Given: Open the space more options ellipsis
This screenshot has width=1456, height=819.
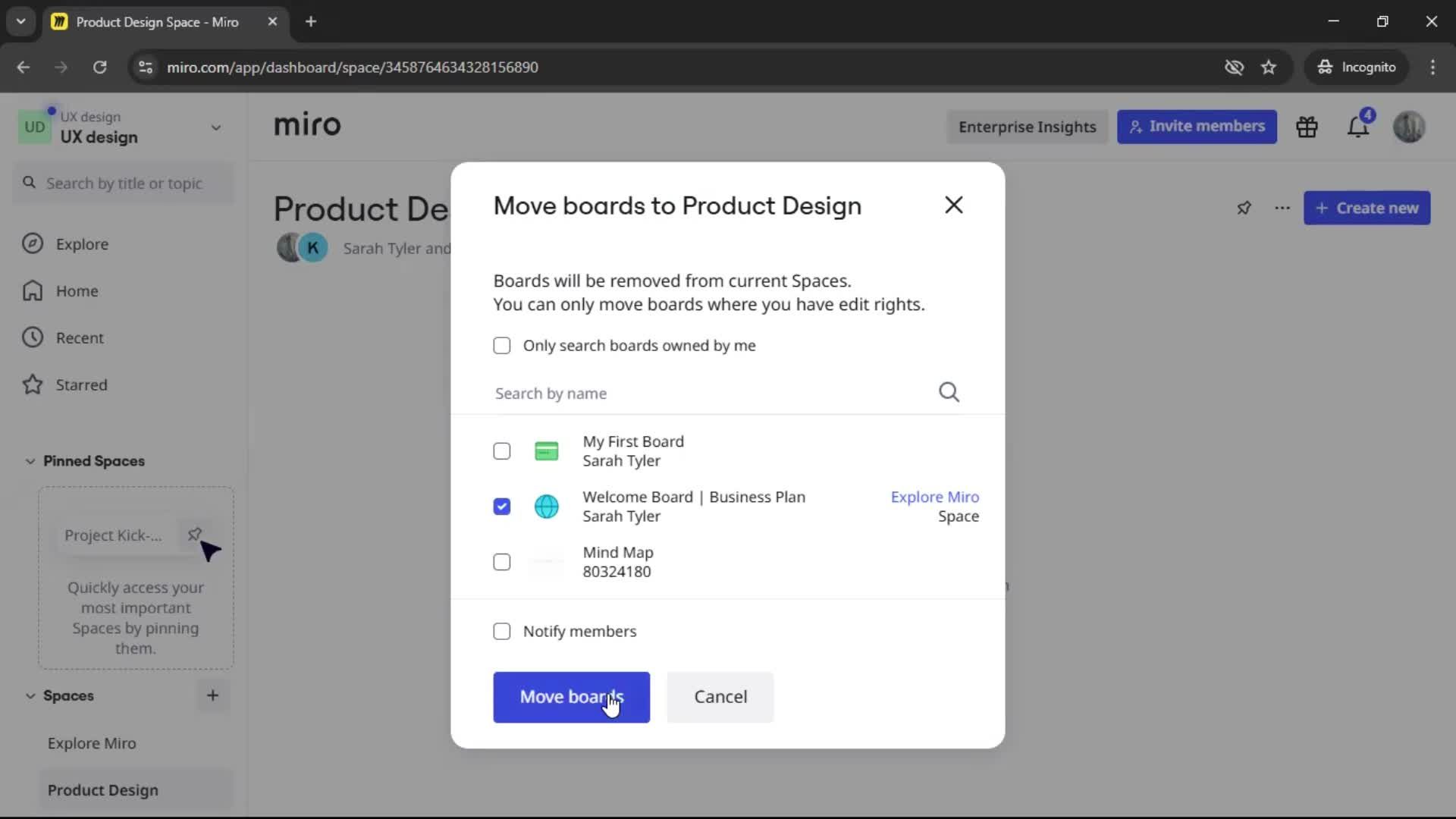Looking at the screenshot, I should tap(1282, 208).
